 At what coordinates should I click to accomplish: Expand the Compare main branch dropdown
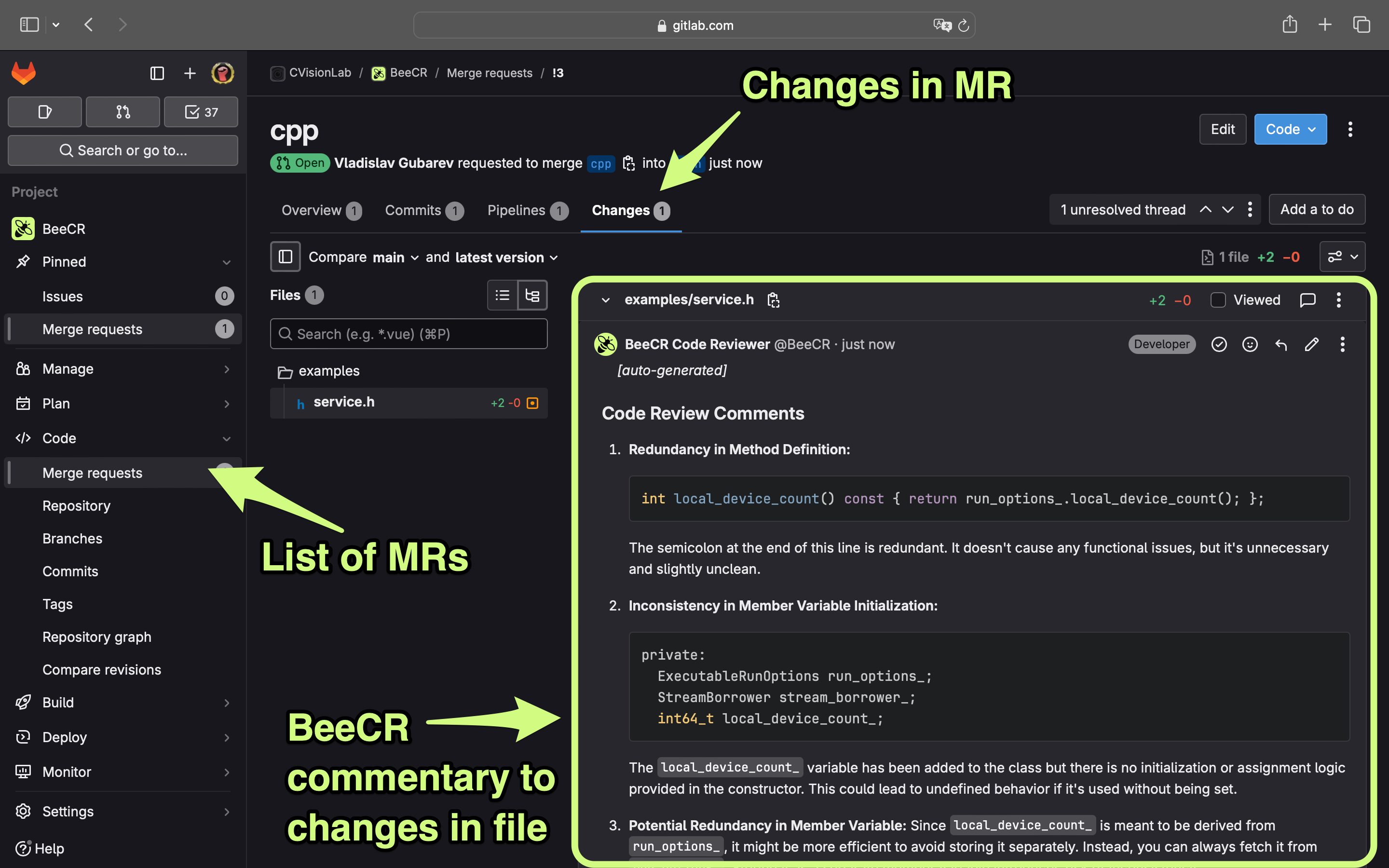coord(395,257)
